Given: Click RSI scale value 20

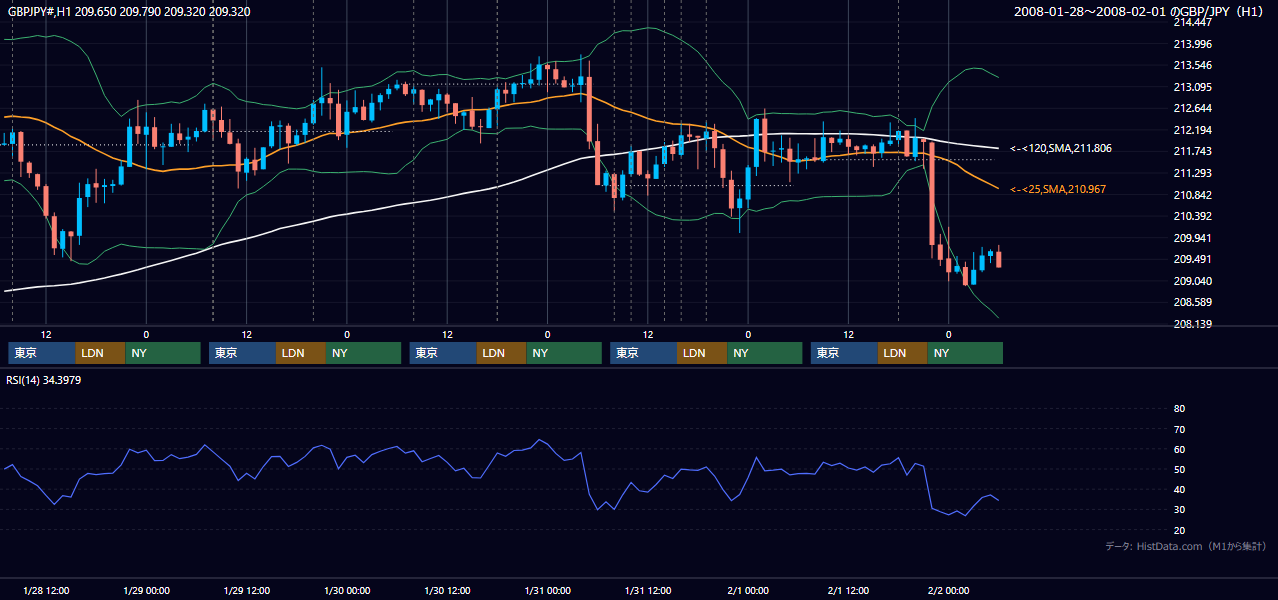Looking at the screenshot, I should tap(1179, 531).
